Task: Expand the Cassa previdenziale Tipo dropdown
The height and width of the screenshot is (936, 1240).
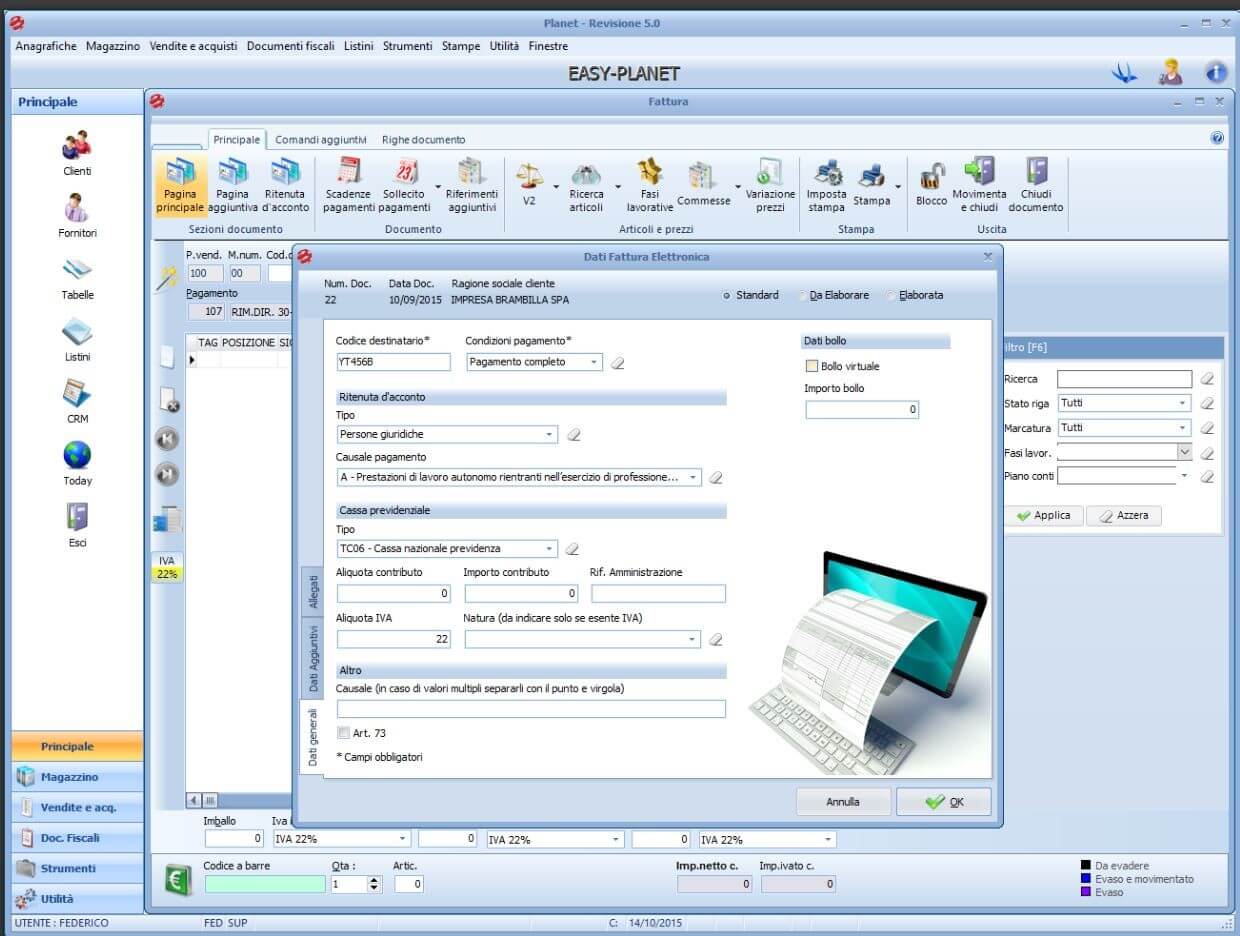Action: tap(549, 549)
